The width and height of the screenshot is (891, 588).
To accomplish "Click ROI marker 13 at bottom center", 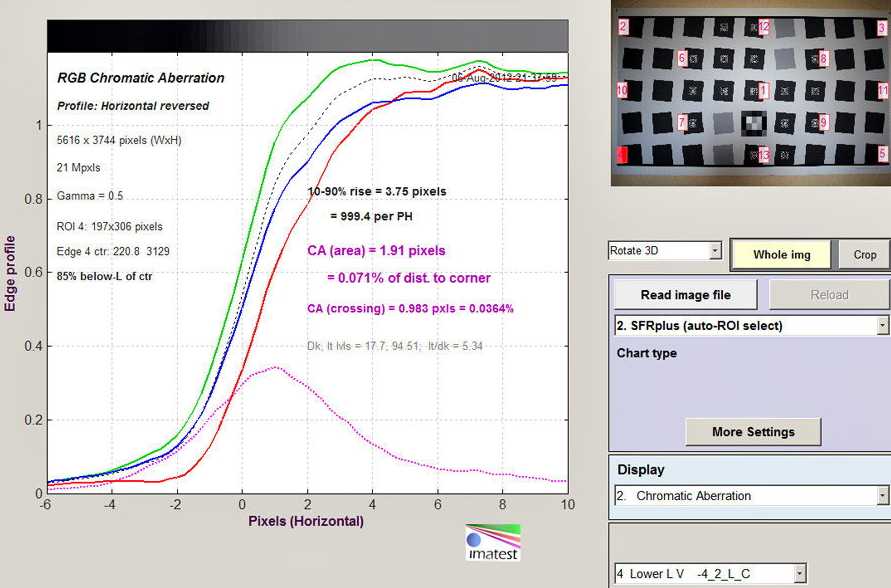I will (764, 155).
